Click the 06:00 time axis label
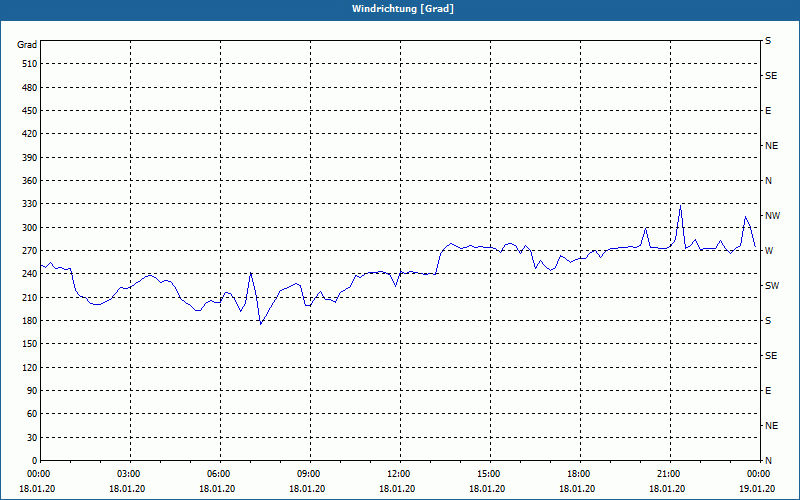 (x=220, y=474)
